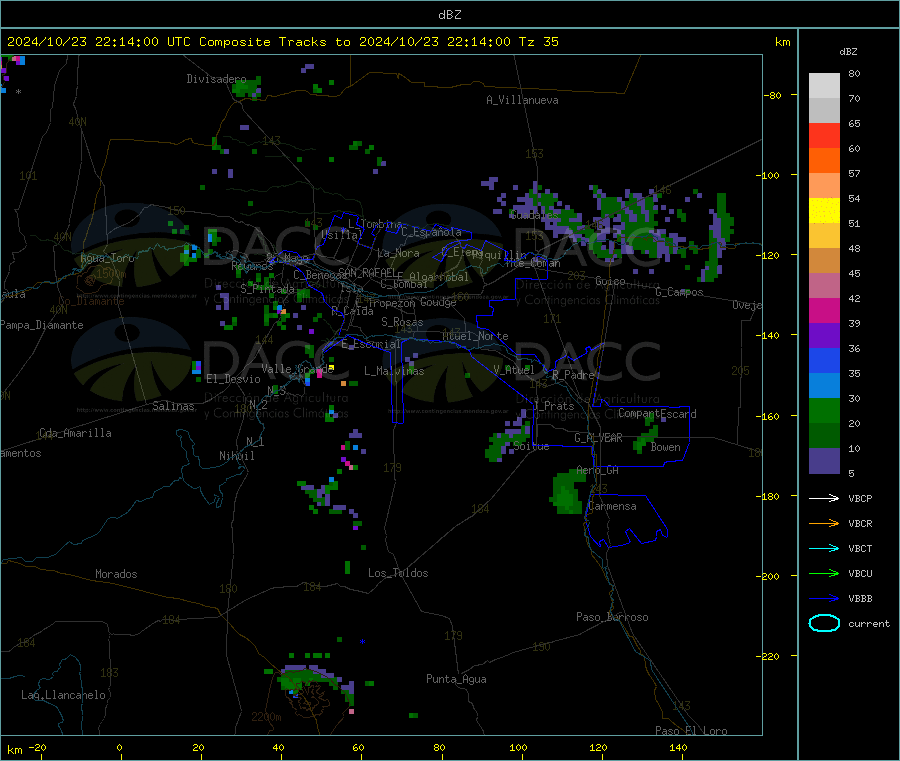900x761 pixels.
Task: Click the 'El_Desvio' map label
Action: (x=233, y=379)
